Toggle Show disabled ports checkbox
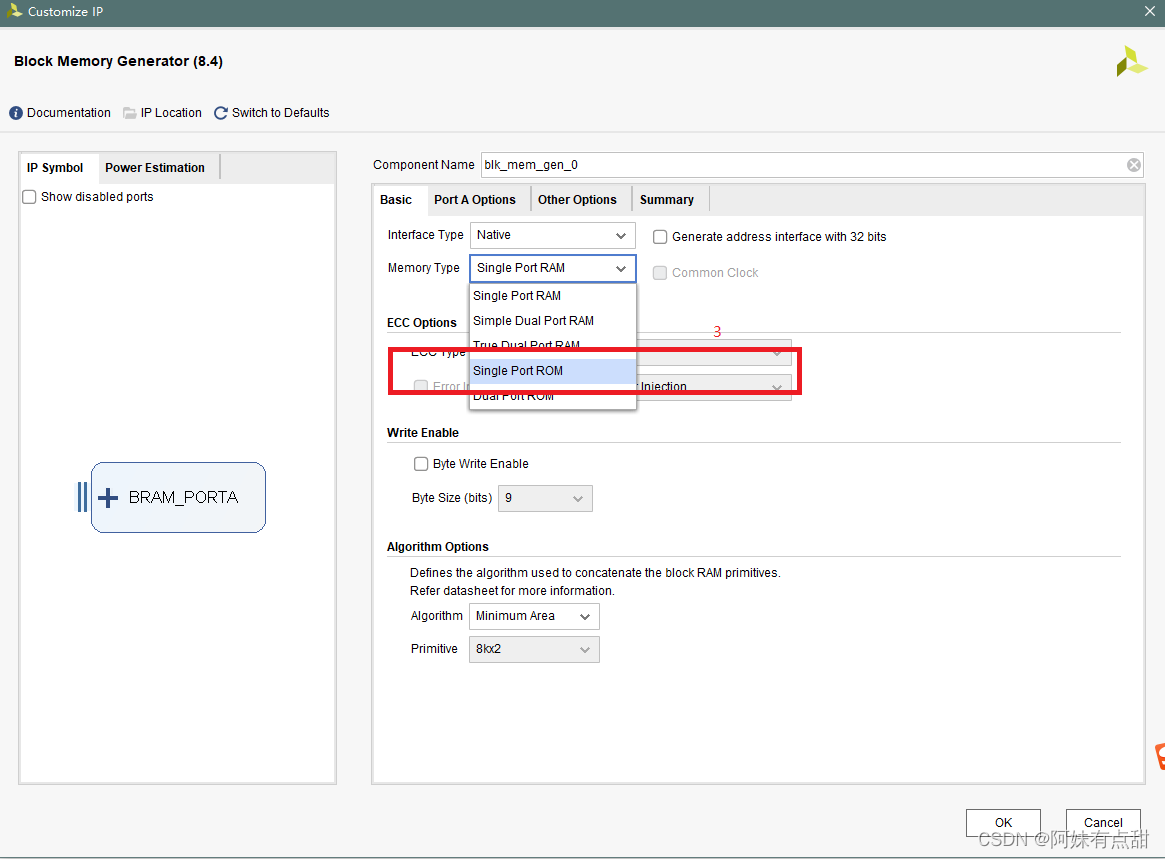This screenshot has height=859, width=1165. 29,197
